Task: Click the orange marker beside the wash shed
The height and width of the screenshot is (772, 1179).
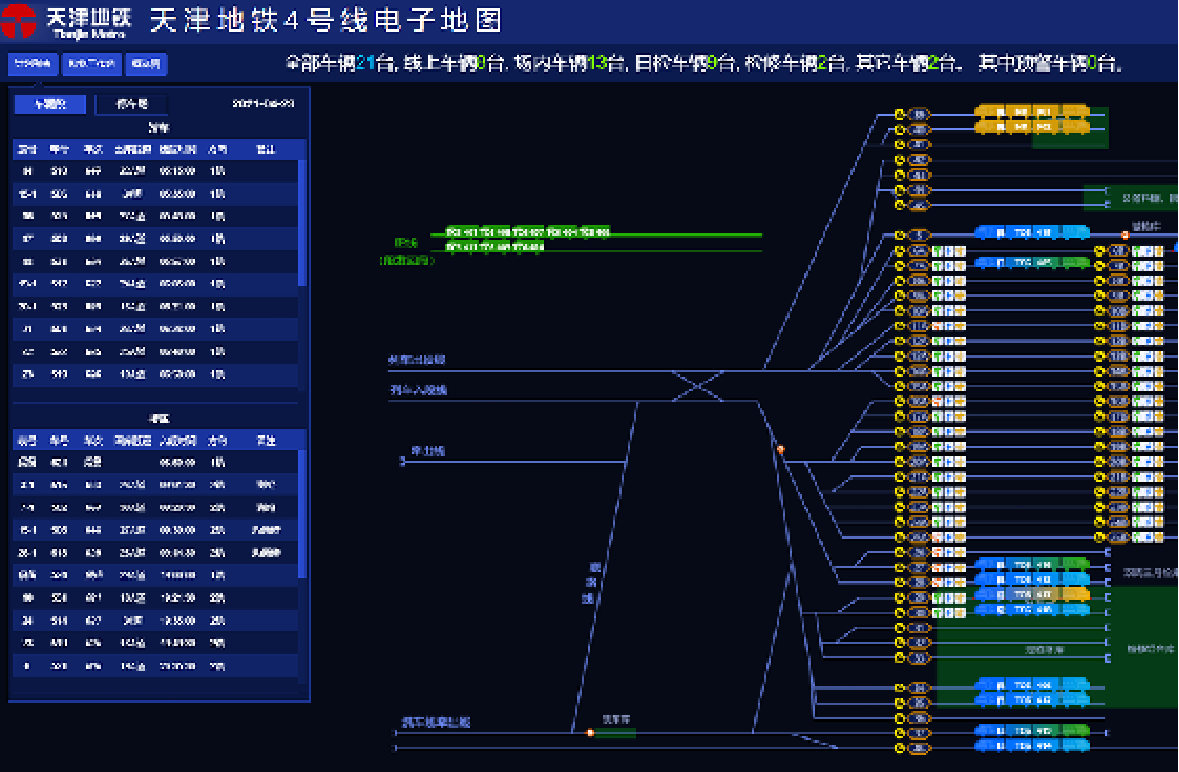Action: coord(590,733)
